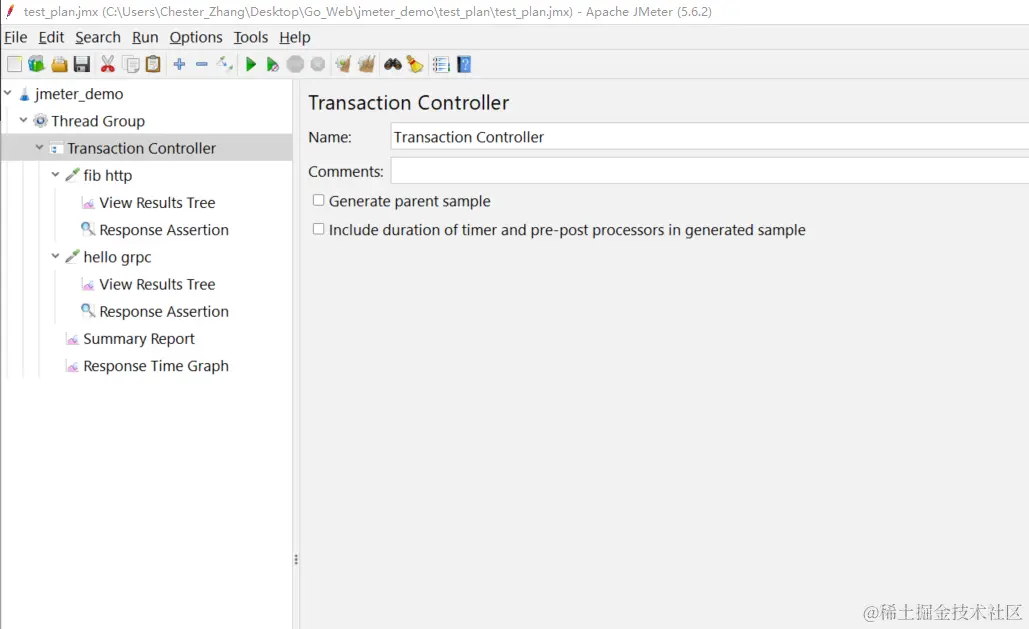
Task: Open the Run menu
Action: (145, 37)
